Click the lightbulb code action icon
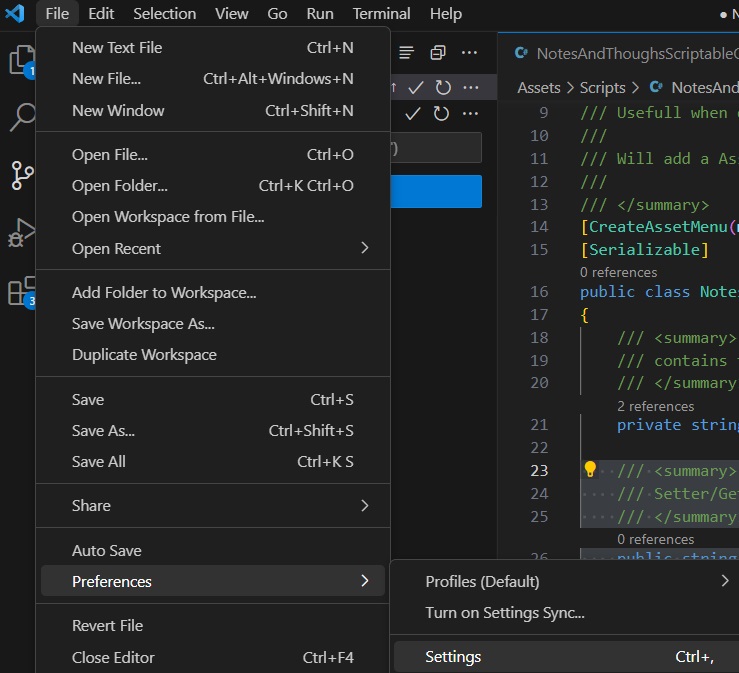The width and height of the screenshot is (739, 673). 590,470
